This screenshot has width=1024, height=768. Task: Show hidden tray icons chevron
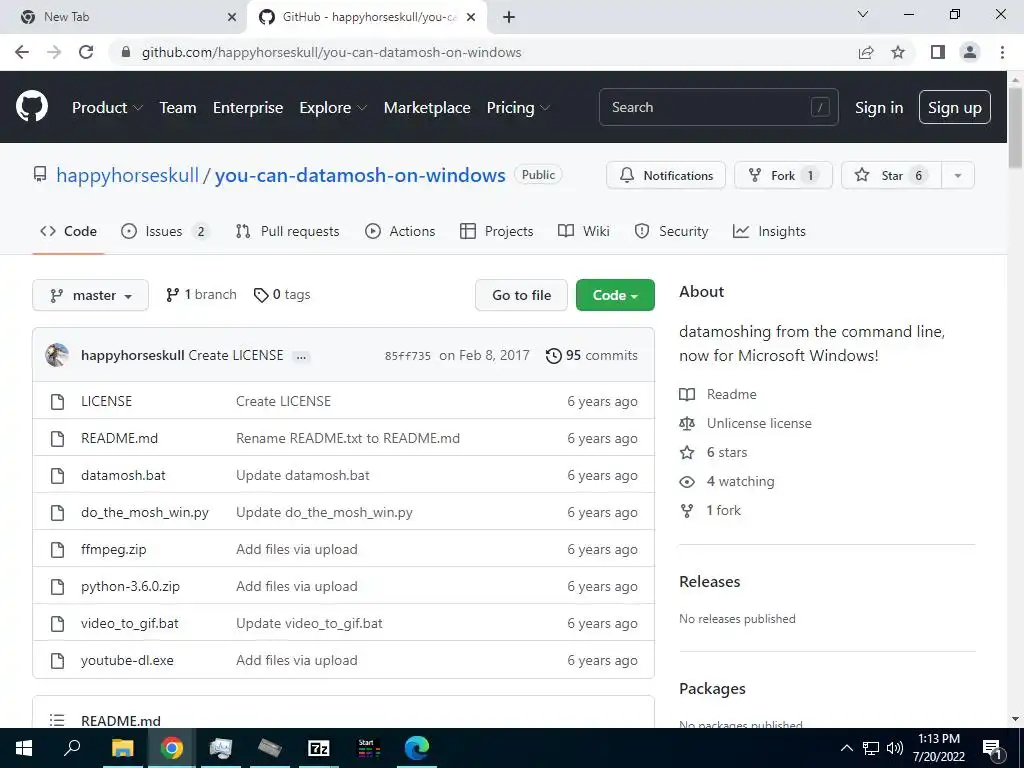pos(846,748)
